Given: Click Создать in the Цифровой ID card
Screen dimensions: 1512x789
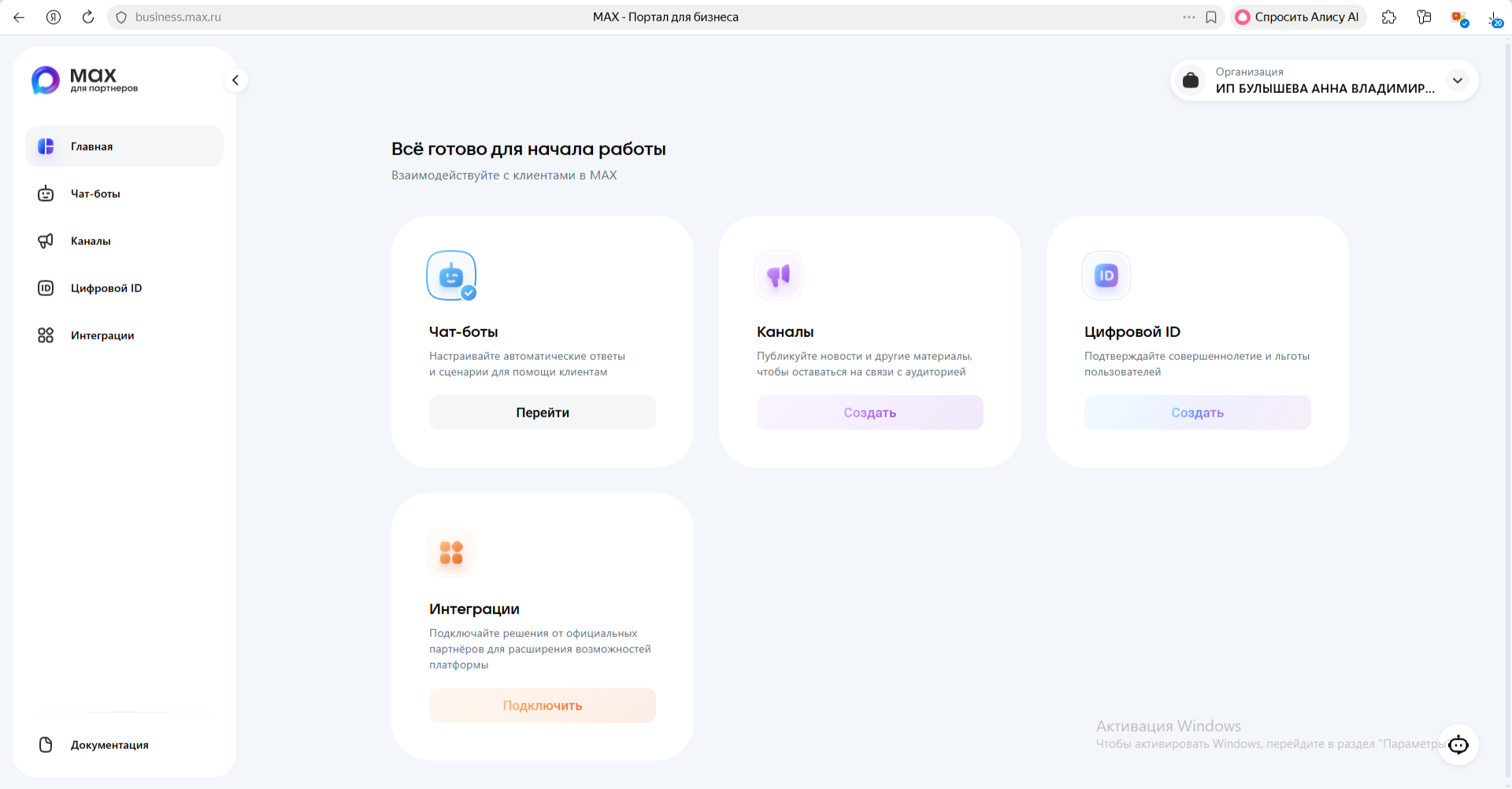Looking at the screenshot, I should [x=1198, y=413].
